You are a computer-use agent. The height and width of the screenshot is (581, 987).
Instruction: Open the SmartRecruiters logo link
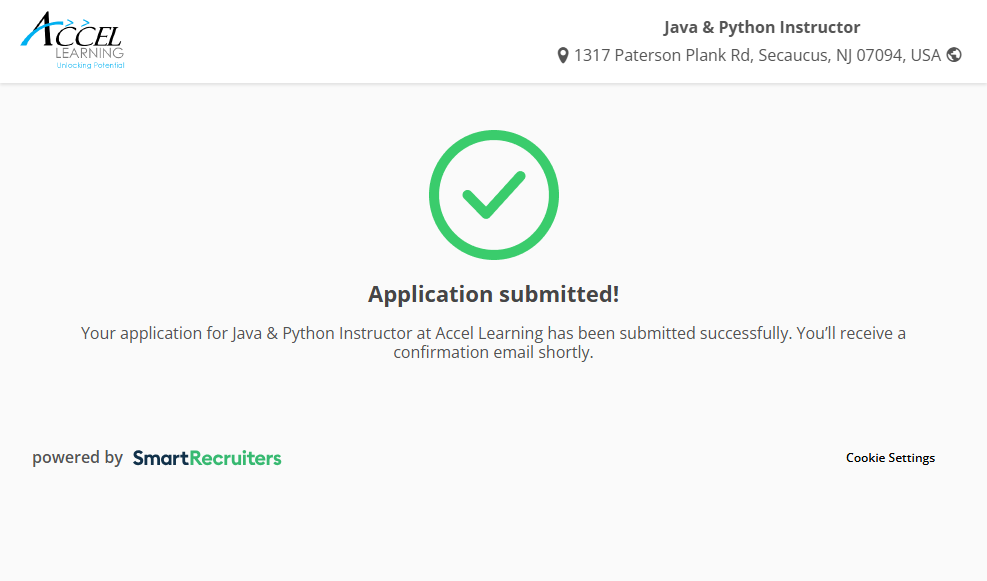click(x=207, y=458)
